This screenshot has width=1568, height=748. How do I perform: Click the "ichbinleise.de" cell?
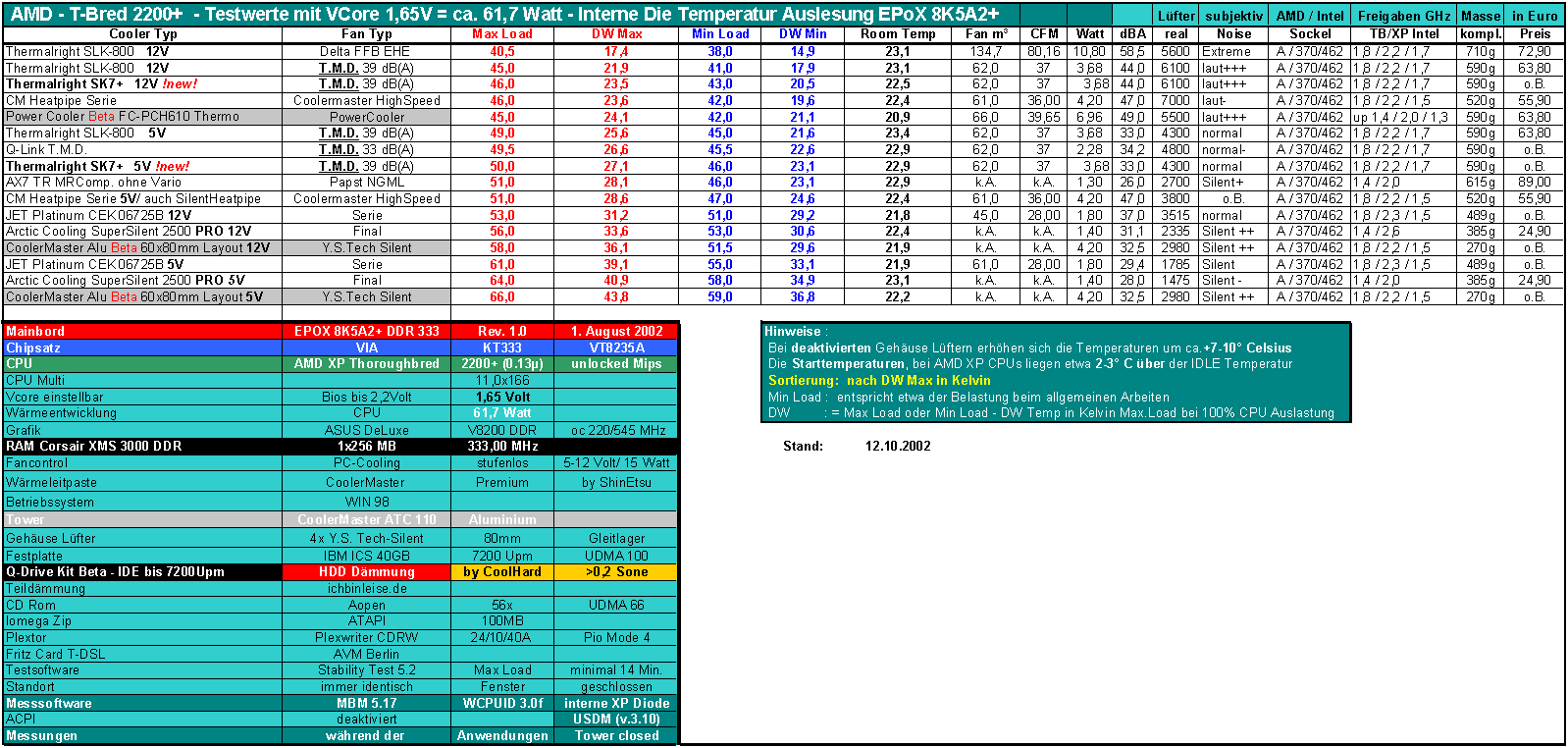coord(367,589)
